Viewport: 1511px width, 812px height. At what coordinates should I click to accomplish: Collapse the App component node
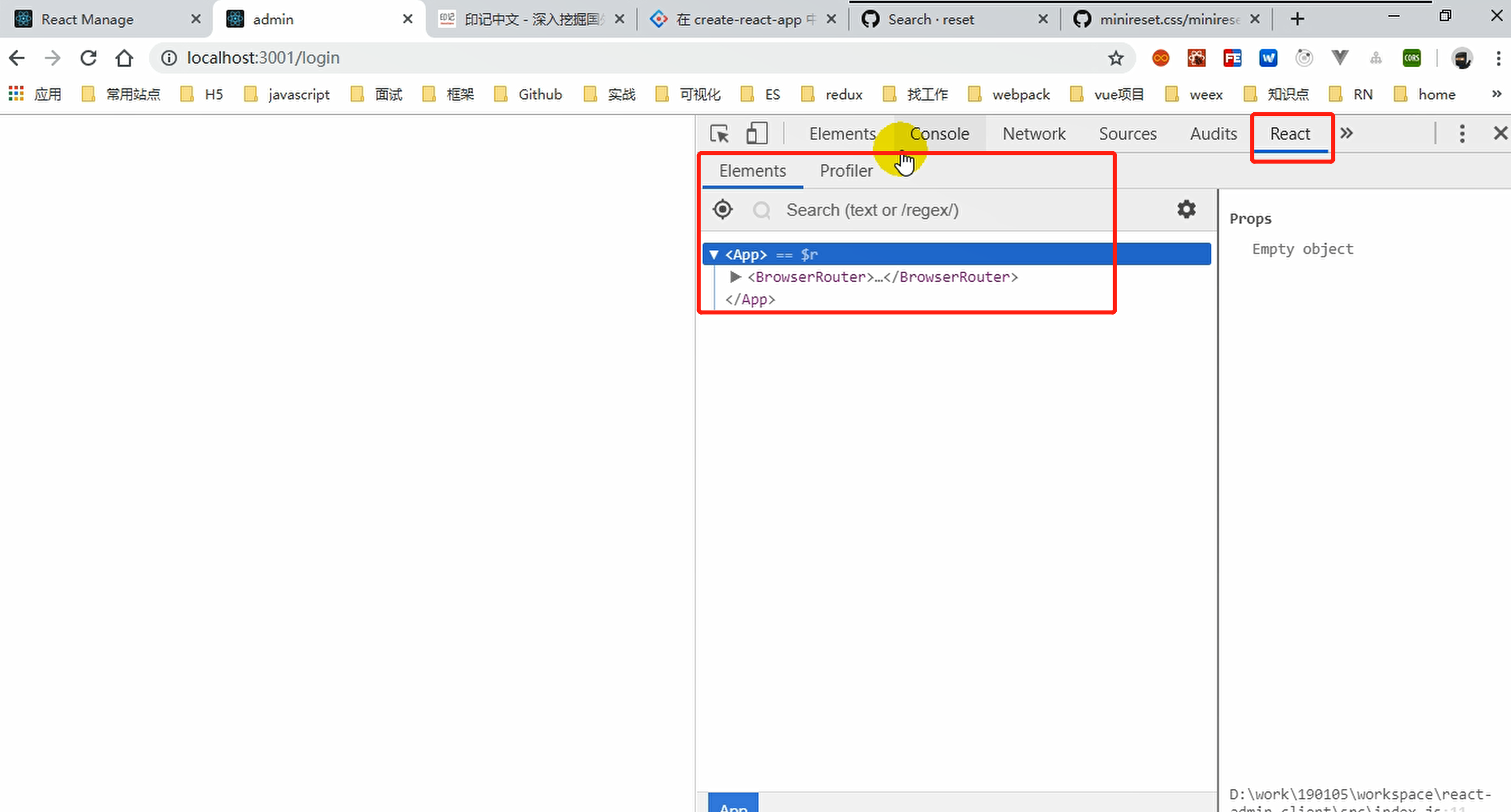pyautogui.click(x=714, y=254)
